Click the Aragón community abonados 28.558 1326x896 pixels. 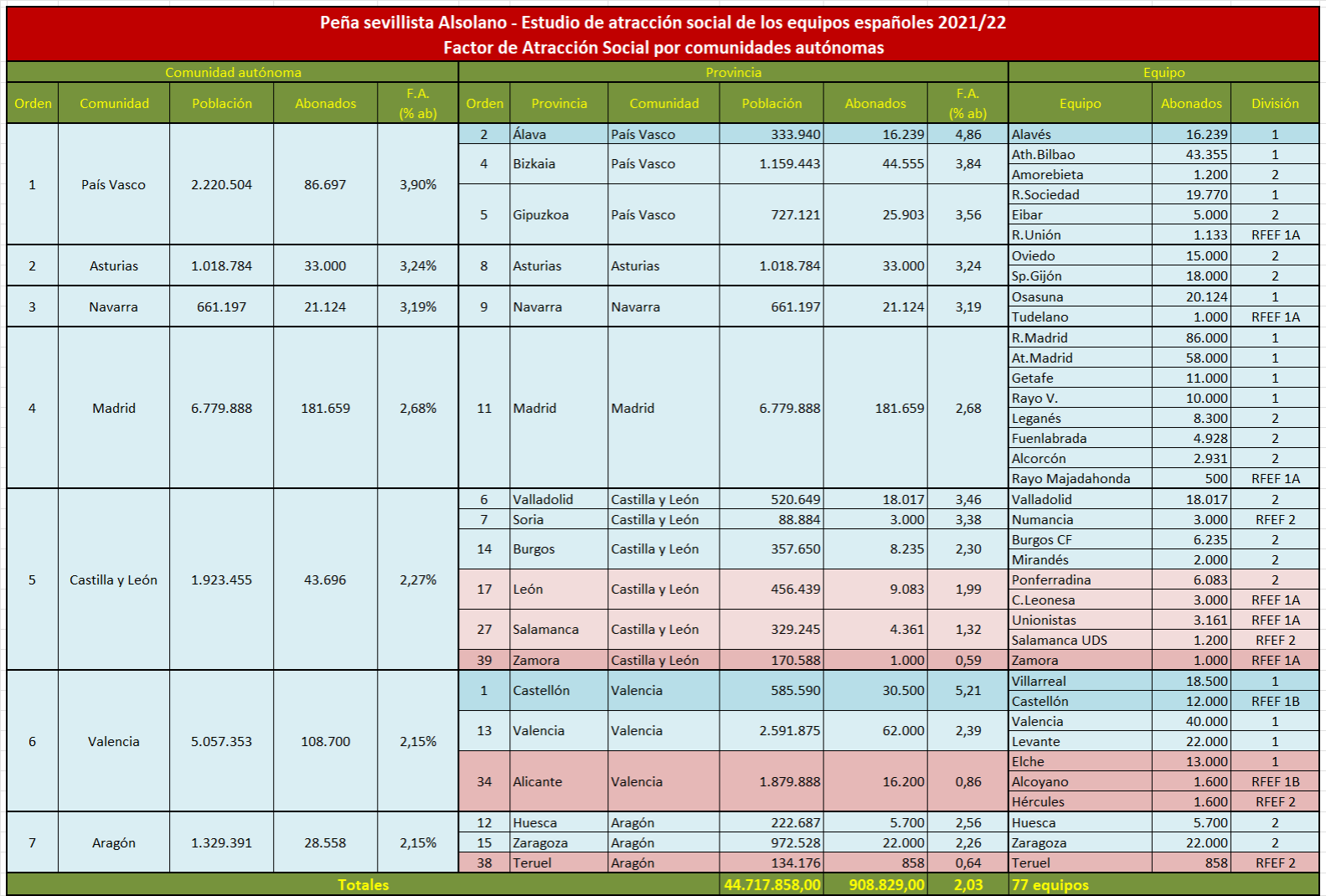click(x=326, y=842)
